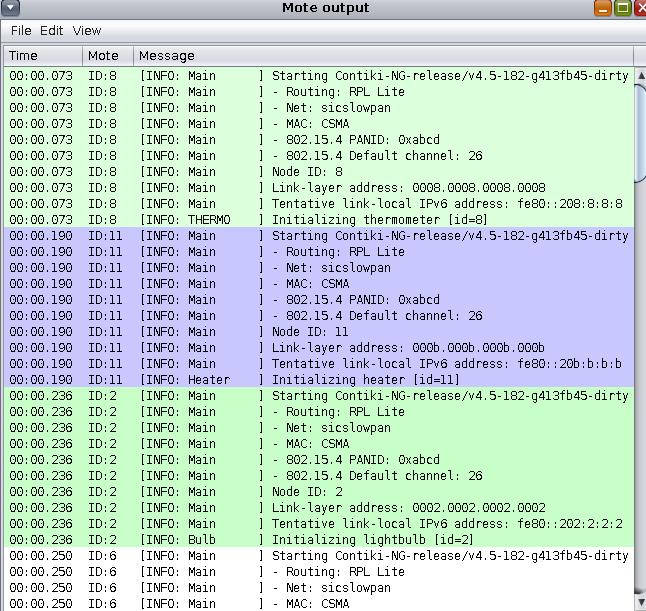Select the 'Initializing lightbulb [id=2]' row
This screenshot has height=611, width=646.
point(318,539)
